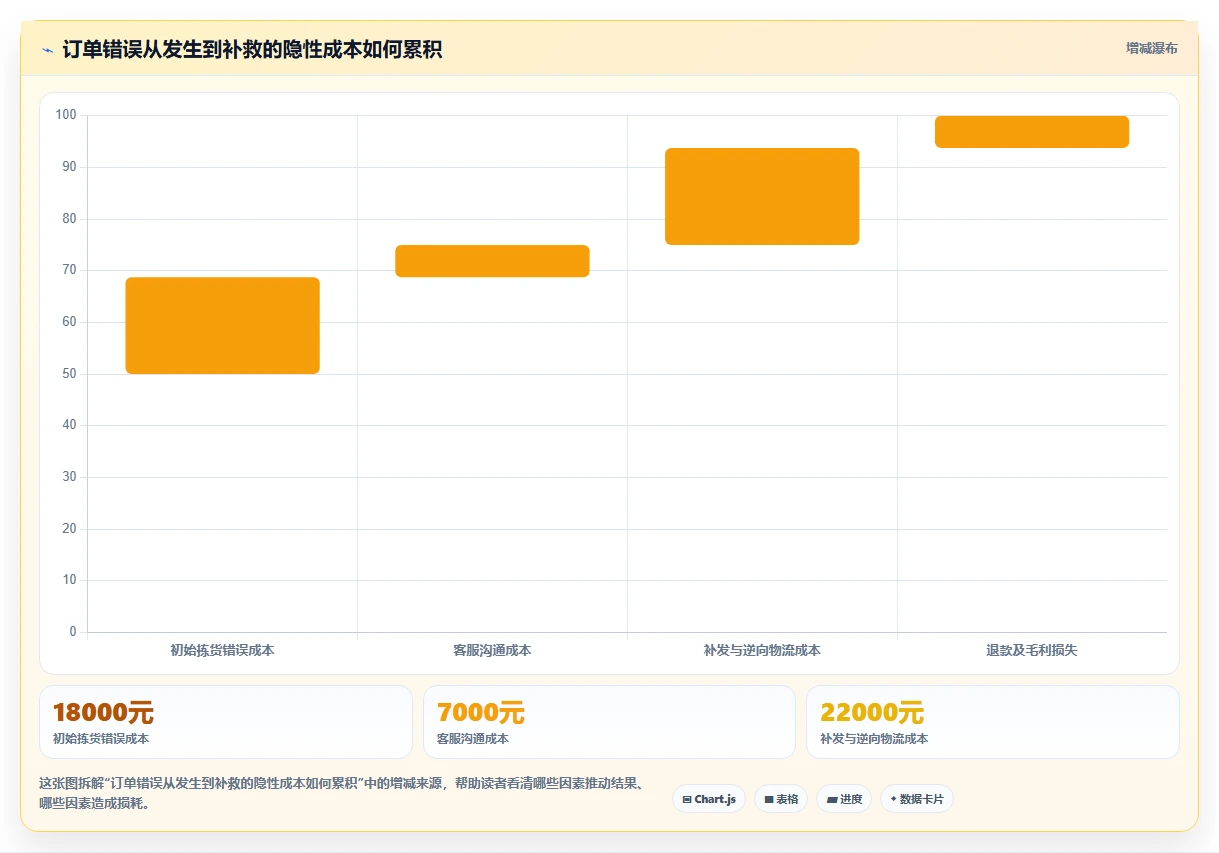Click the x-axis label 补发与逆向物流成本
The height and width of the screenshot is (853, 1219).
click(x=762, y=650)
